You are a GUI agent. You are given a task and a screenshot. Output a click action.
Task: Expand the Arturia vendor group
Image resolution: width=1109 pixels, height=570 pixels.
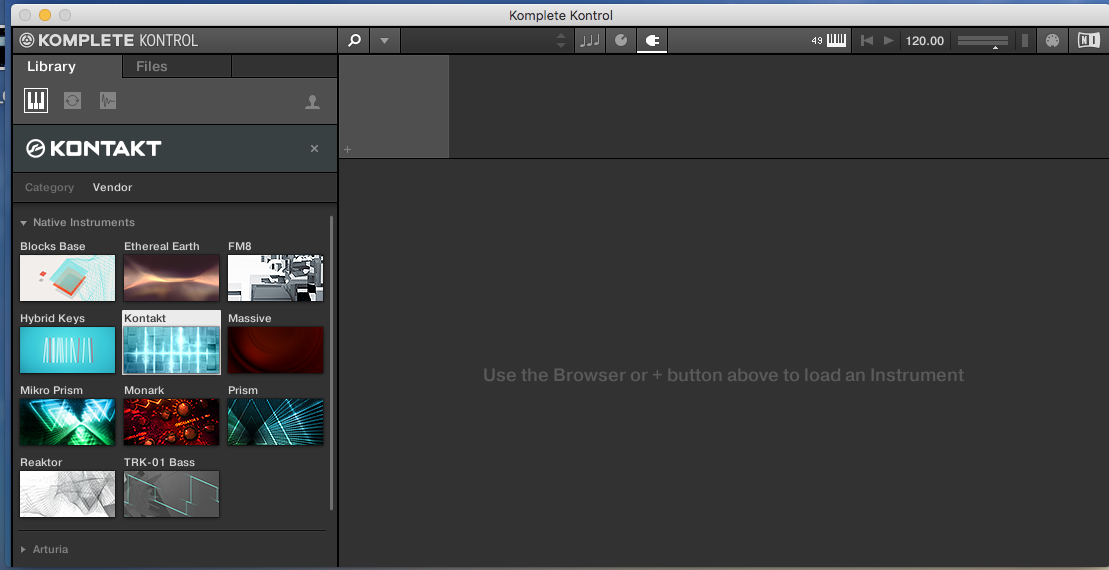point(23,549)
